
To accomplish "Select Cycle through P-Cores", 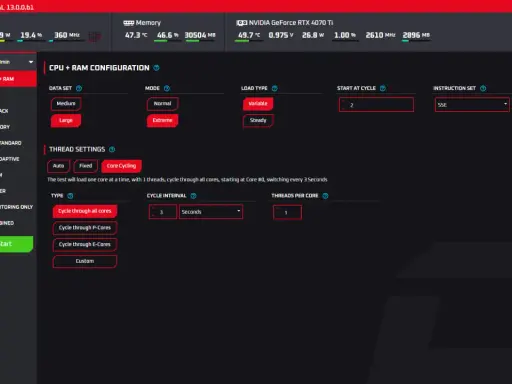I will tap(85, 228).
